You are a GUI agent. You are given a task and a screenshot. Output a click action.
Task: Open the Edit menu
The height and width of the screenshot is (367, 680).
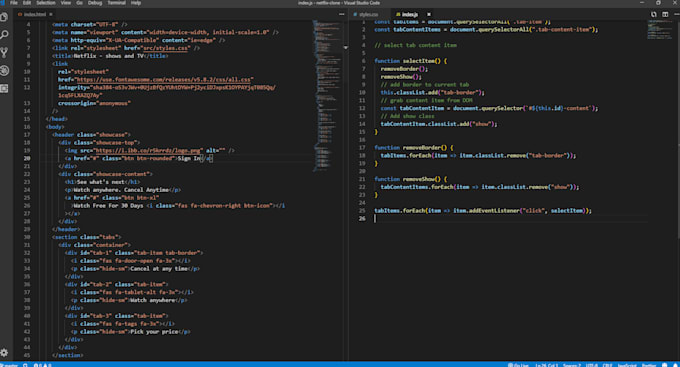click(27, 3)
